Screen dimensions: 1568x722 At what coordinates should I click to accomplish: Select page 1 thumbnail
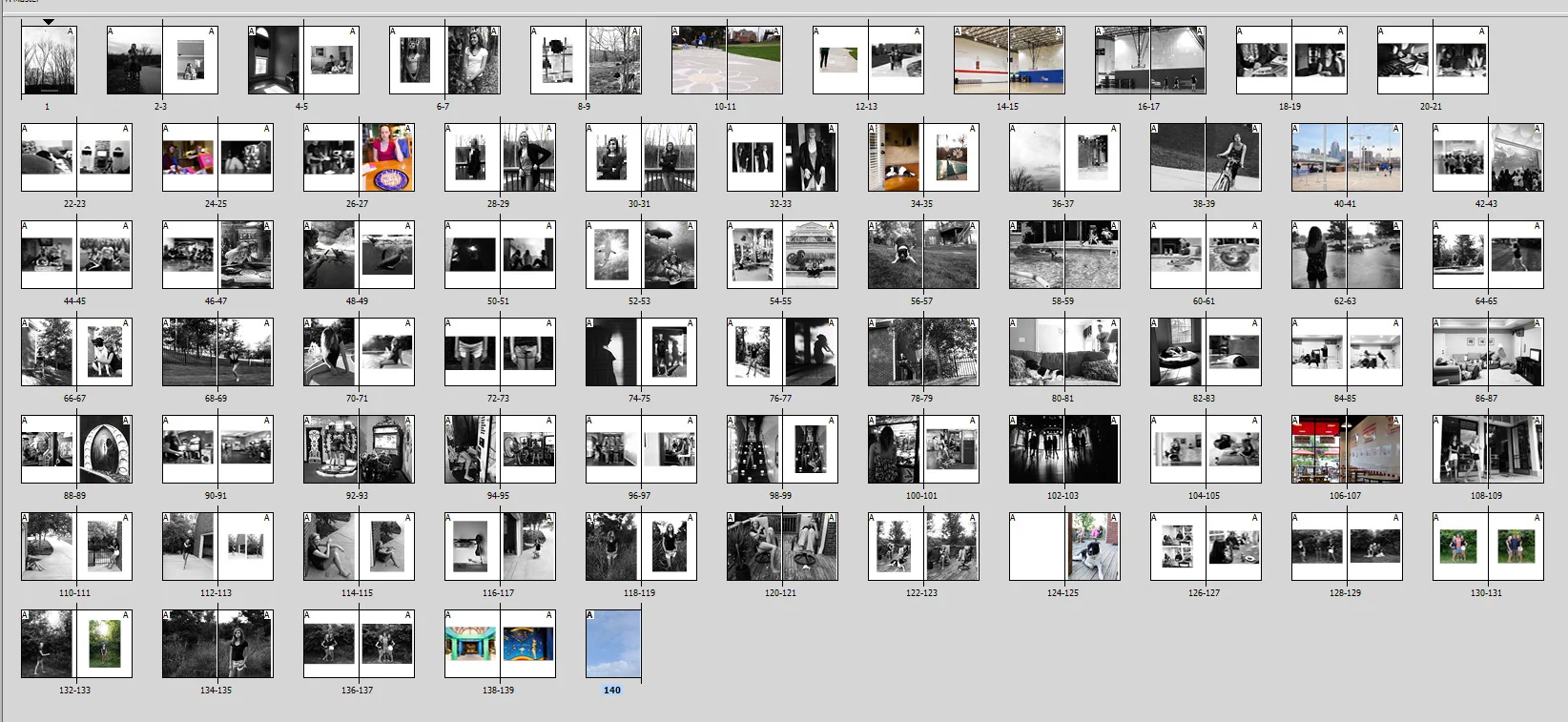(x=49, y=60)
